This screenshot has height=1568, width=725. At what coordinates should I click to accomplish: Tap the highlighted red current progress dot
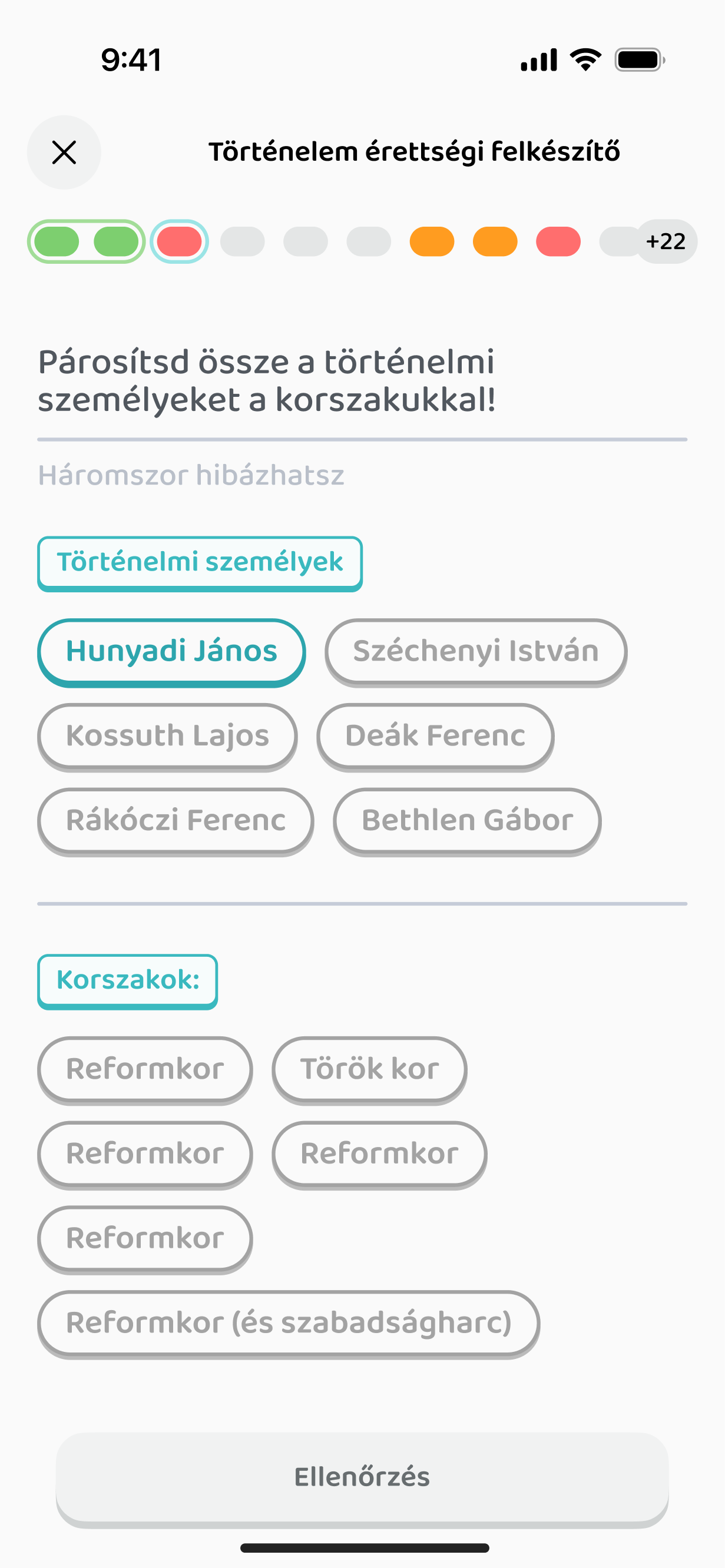pos(179,241)
